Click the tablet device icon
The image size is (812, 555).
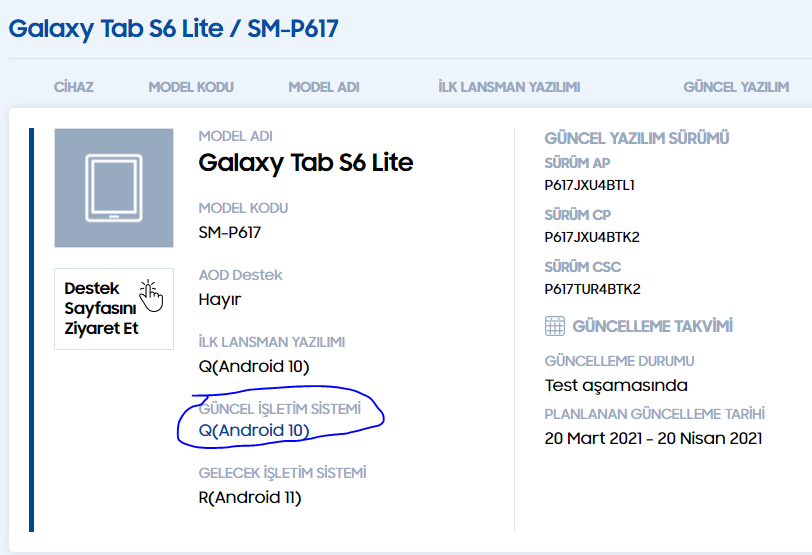tap(113, 188)
